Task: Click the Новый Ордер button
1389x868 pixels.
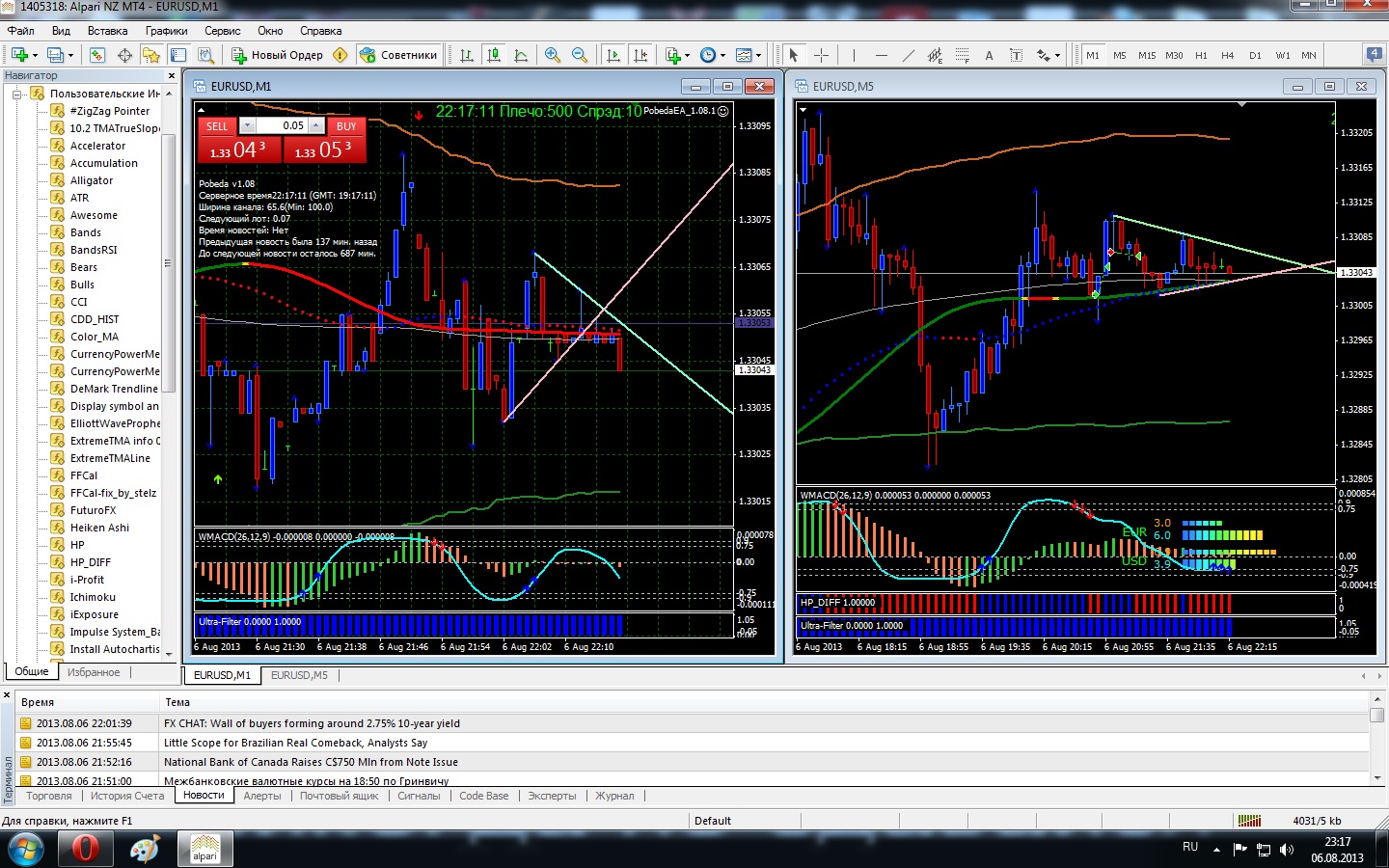Action: point(277,55)
